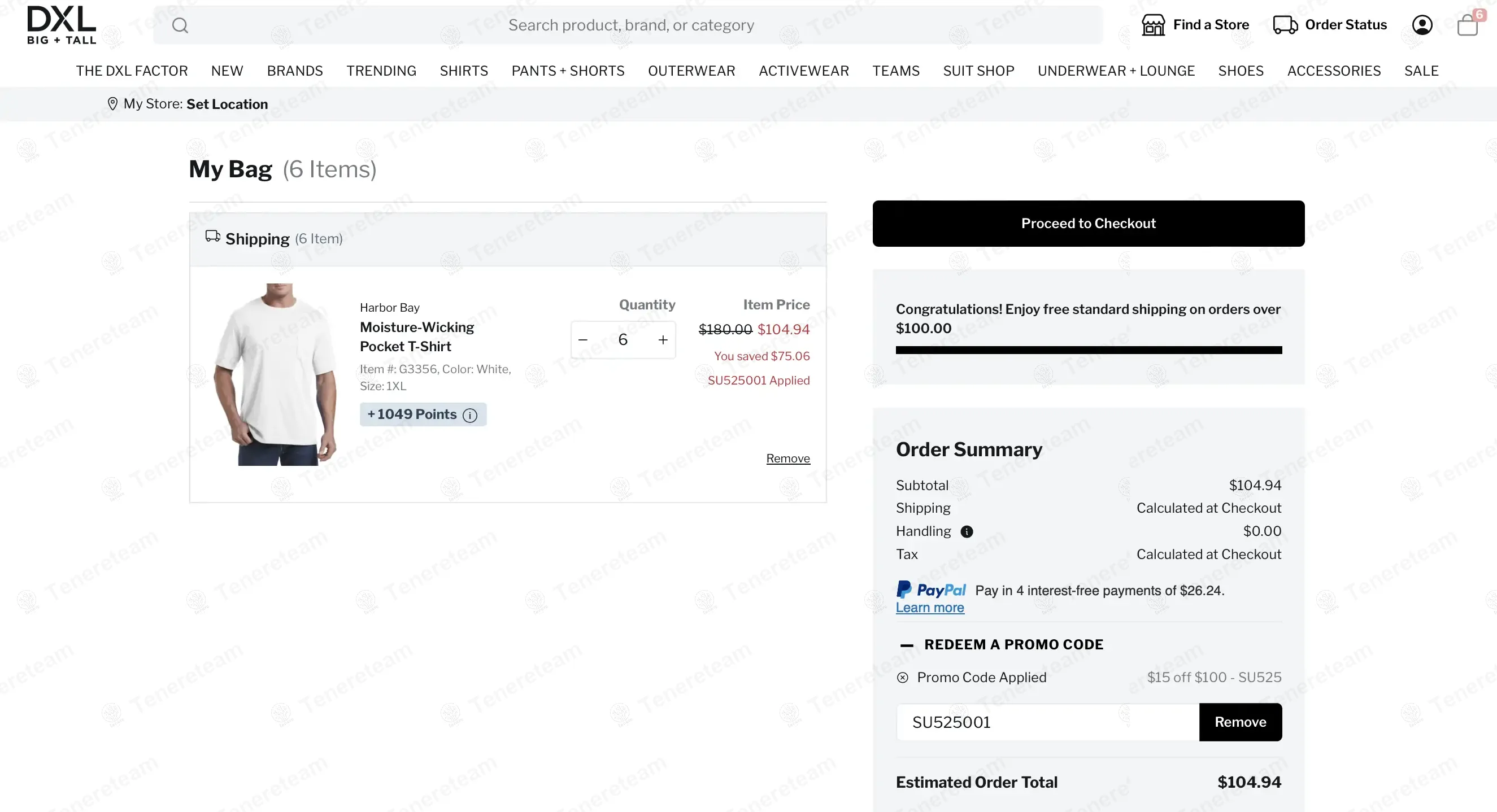Screen dimensions: 1497x812
Task: Remove the T-shirt from the bag
Action: [788, 459]
